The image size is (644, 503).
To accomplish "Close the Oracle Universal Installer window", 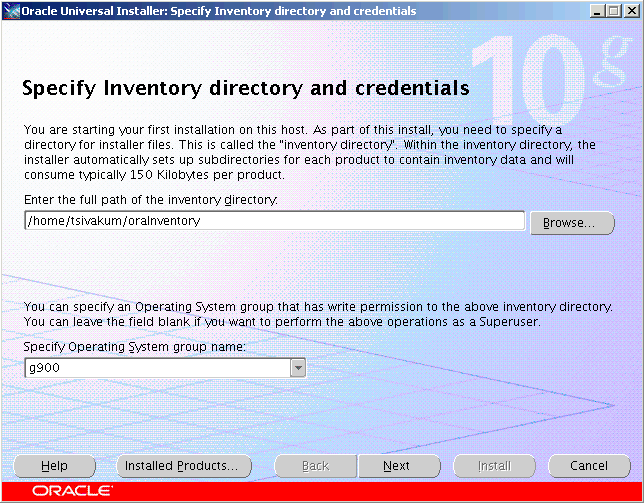I will (x=631, y=11).
